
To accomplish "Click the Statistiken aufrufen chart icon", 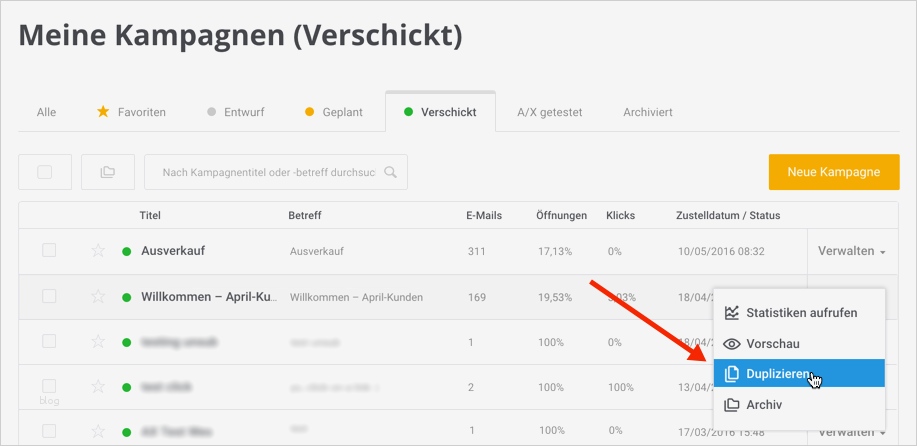I will [x=732, y=313].
